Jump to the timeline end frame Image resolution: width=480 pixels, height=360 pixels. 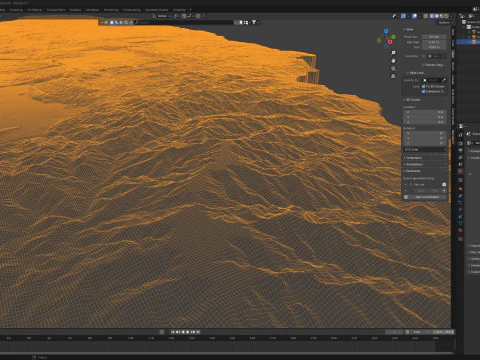198,332
